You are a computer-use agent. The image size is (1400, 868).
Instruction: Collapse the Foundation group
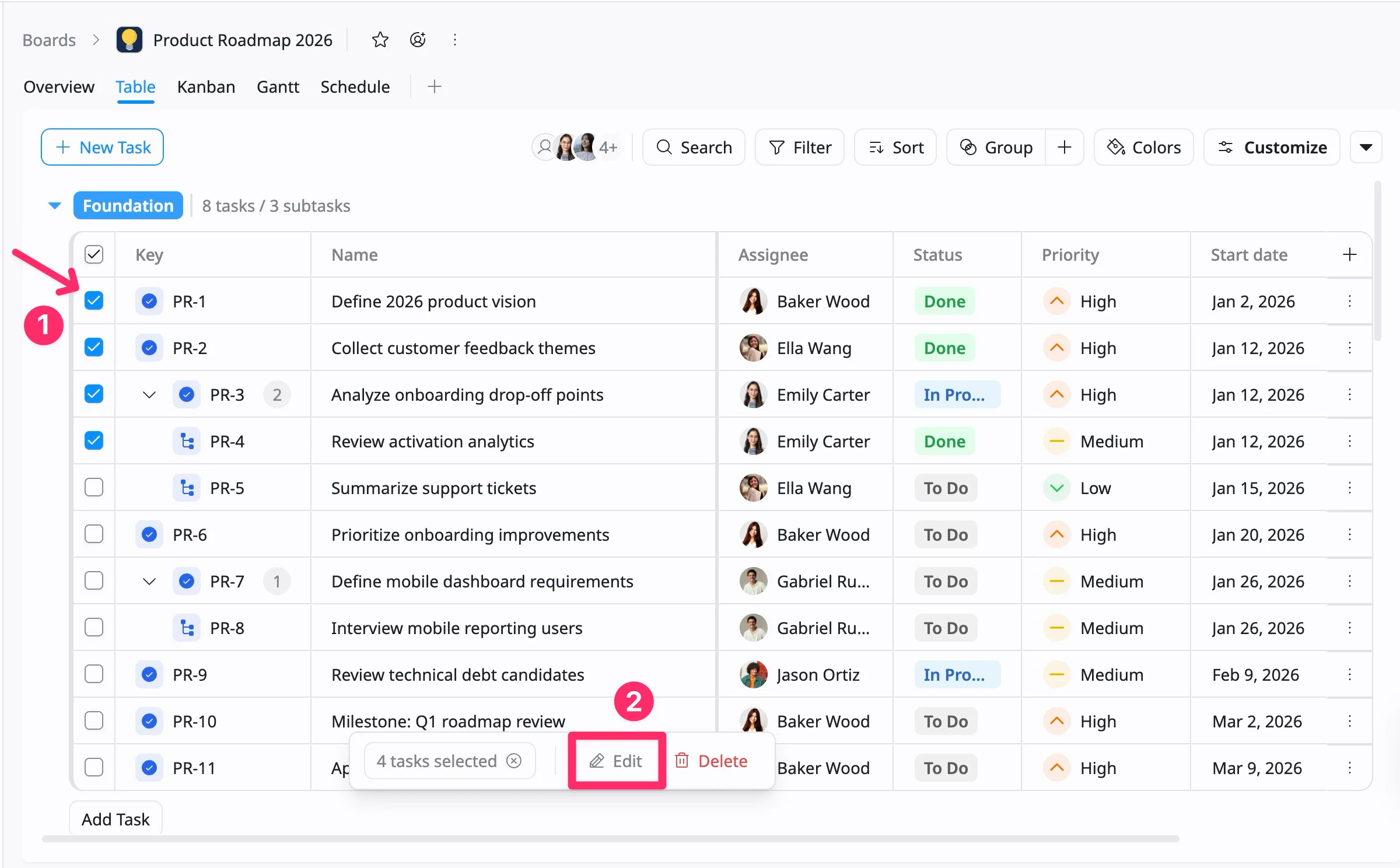(x=54, y=205)
